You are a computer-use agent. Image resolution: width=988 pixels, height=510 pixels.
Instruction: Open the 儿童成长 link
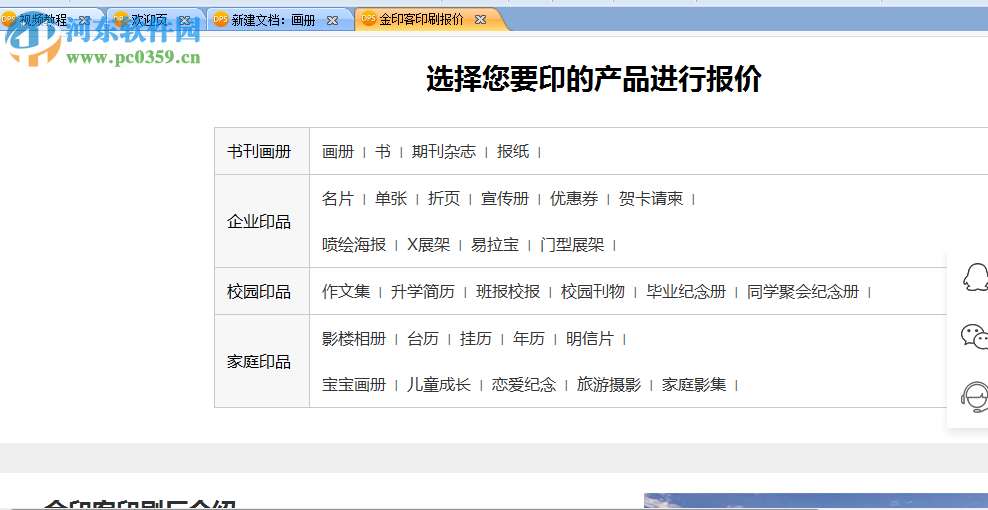coord(439,385)
